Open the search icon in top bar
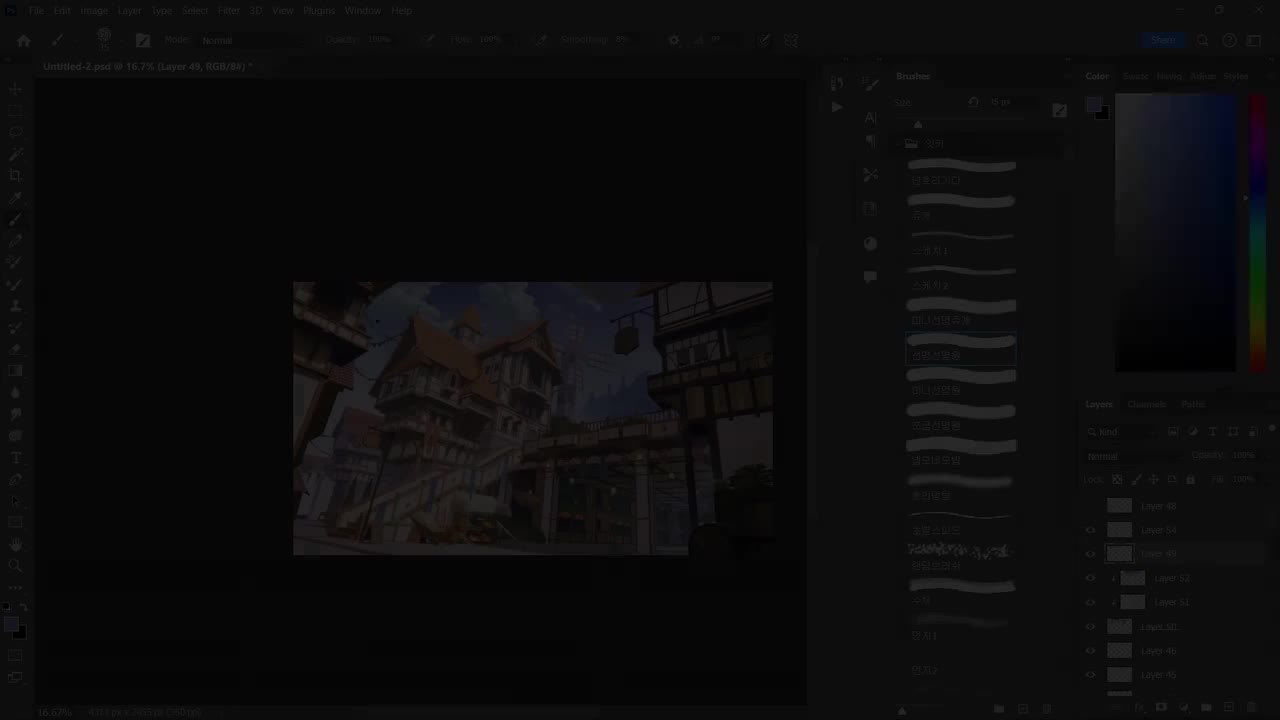Viewport: 1280px width, 720px height. click(1203, 40)
